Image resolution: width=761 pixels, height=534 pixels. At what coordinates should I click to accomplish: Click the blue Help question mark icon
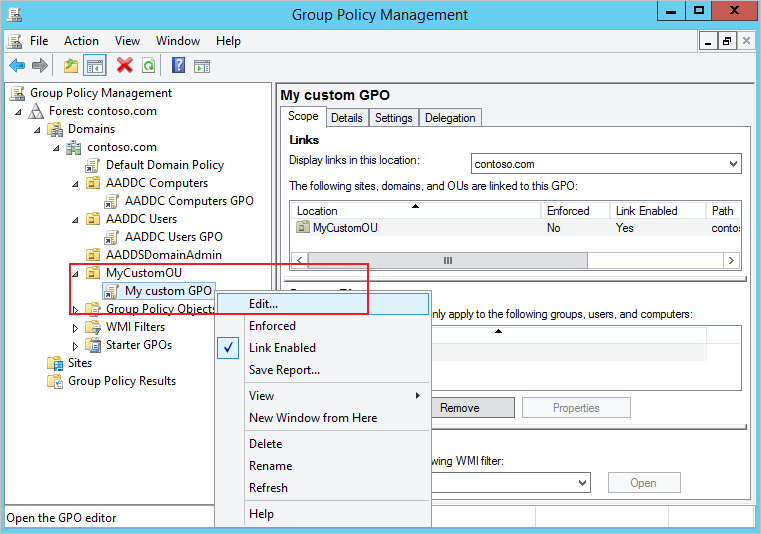pos(178,65)
